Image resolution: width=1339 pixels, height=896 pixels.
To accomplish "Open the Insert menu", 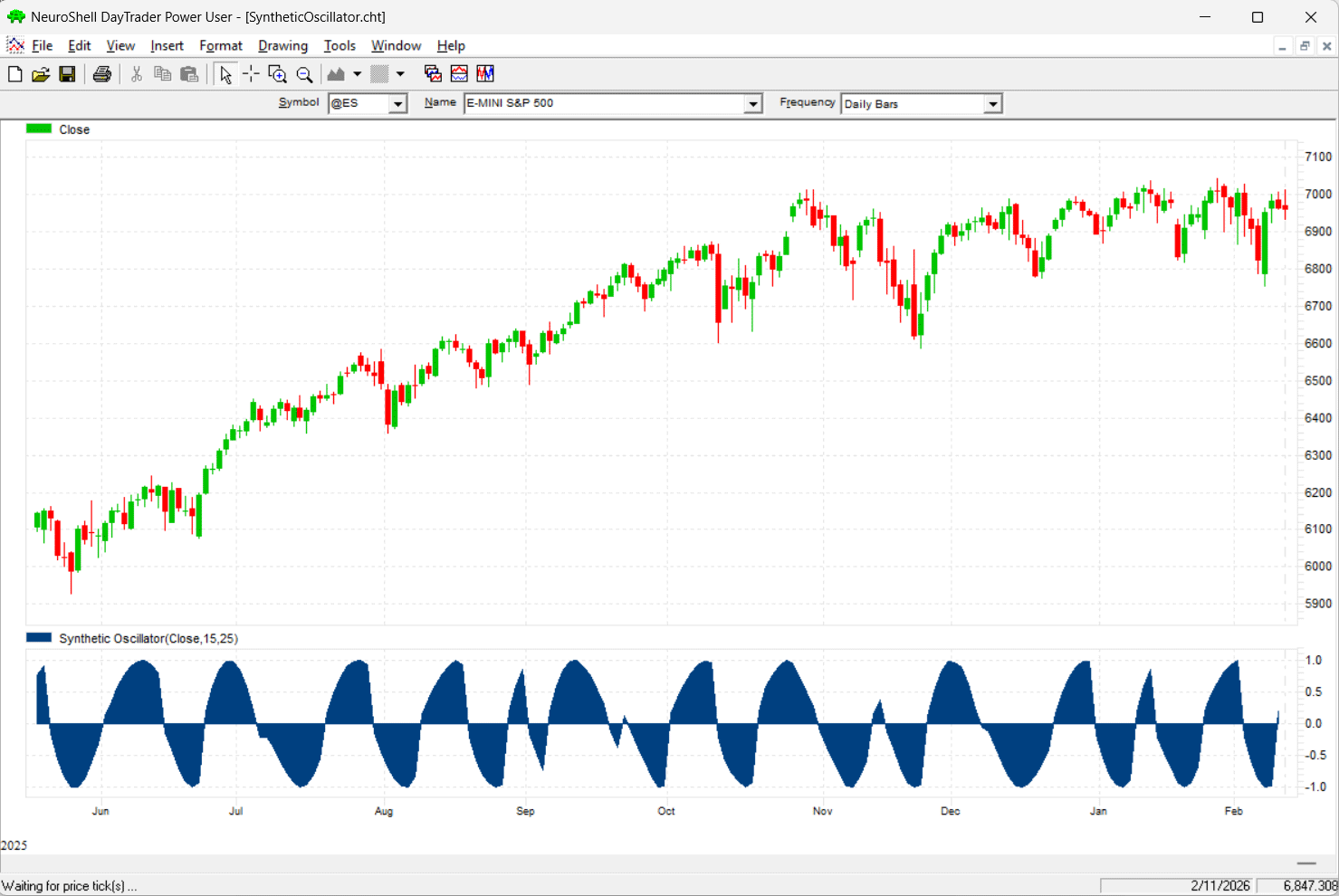I will click(x=167, y=46).
